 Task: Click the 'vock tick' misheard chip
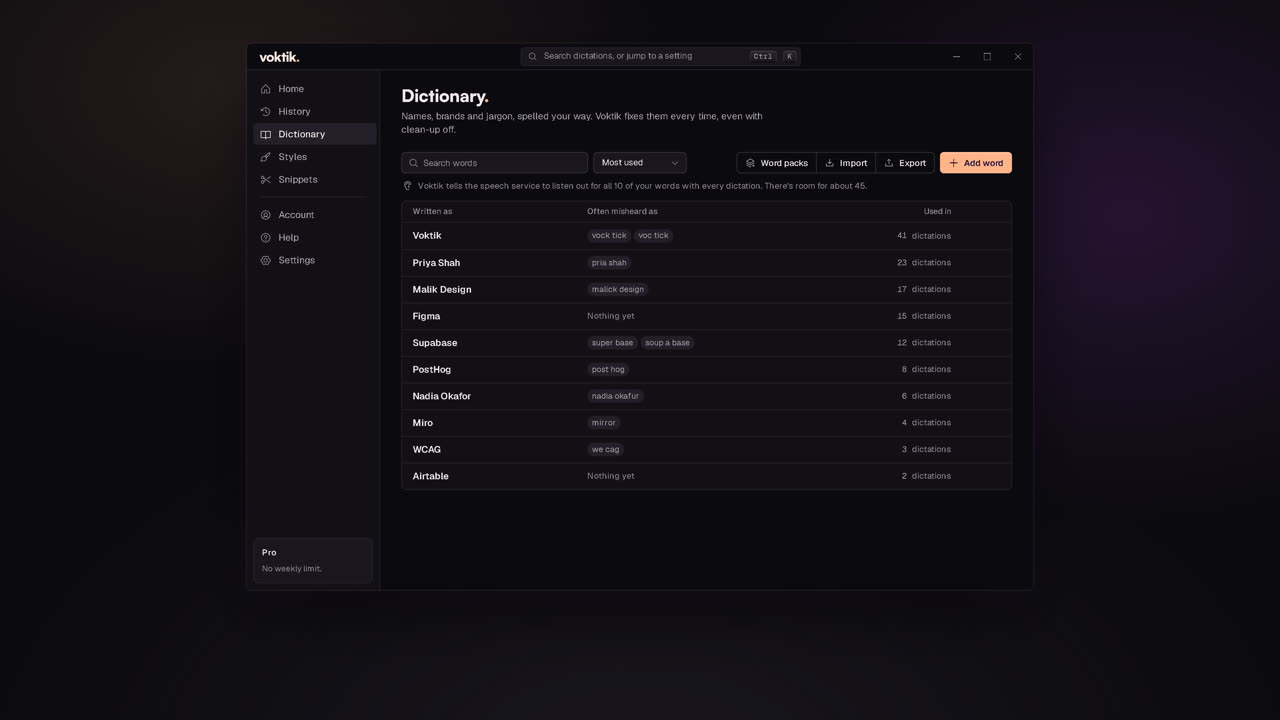[609, 236]
